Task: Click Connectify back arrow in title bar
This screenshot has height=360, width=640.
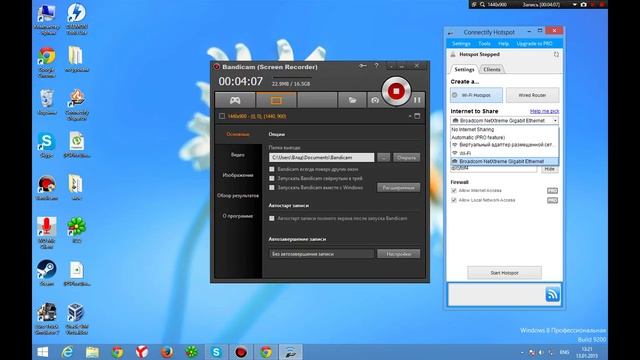Action: [451, 33]
